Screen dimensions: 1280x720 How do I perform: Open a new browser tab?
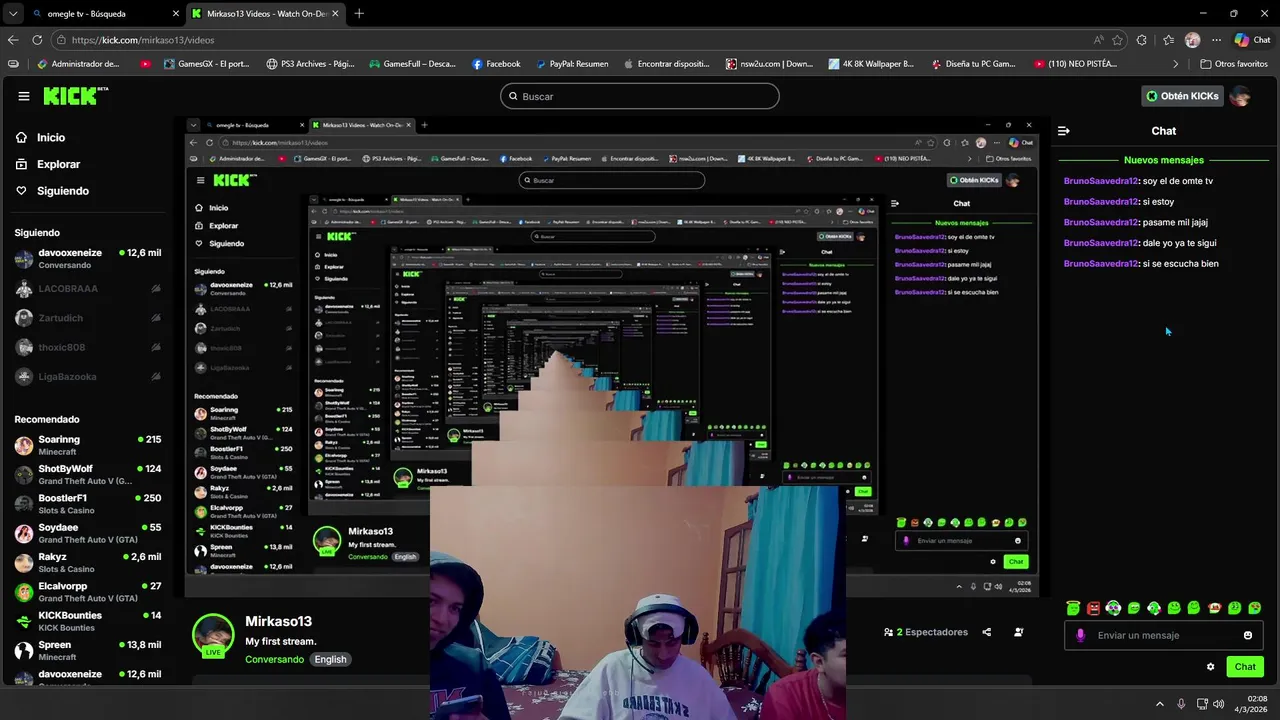tap(359, 13)
